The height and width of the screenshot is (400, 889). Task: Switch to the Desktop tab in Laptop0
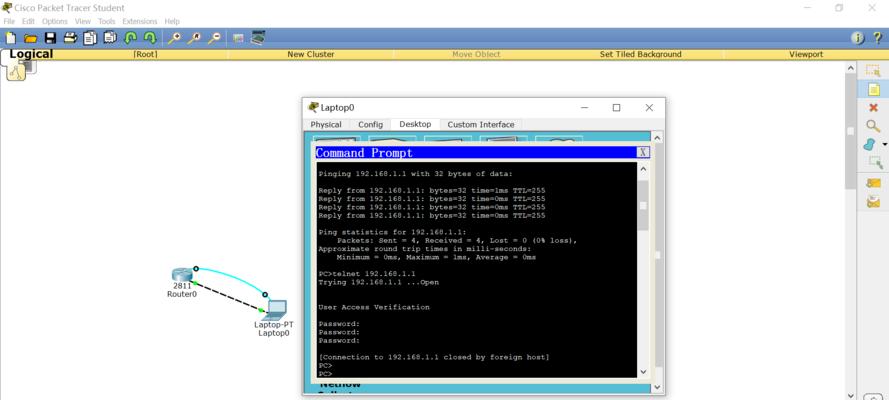415,124
